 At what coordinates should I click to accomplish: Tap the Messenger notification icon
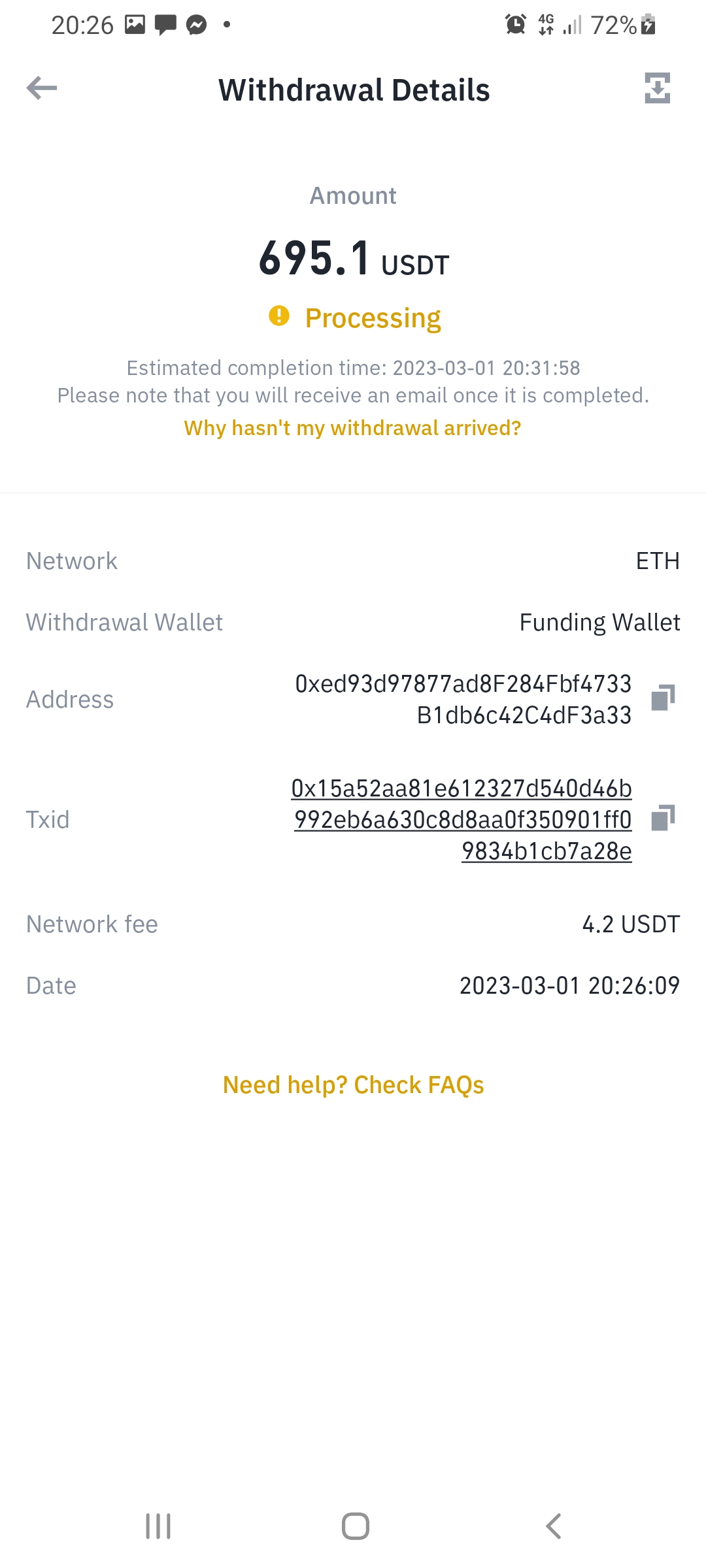(x=196, y=25)
